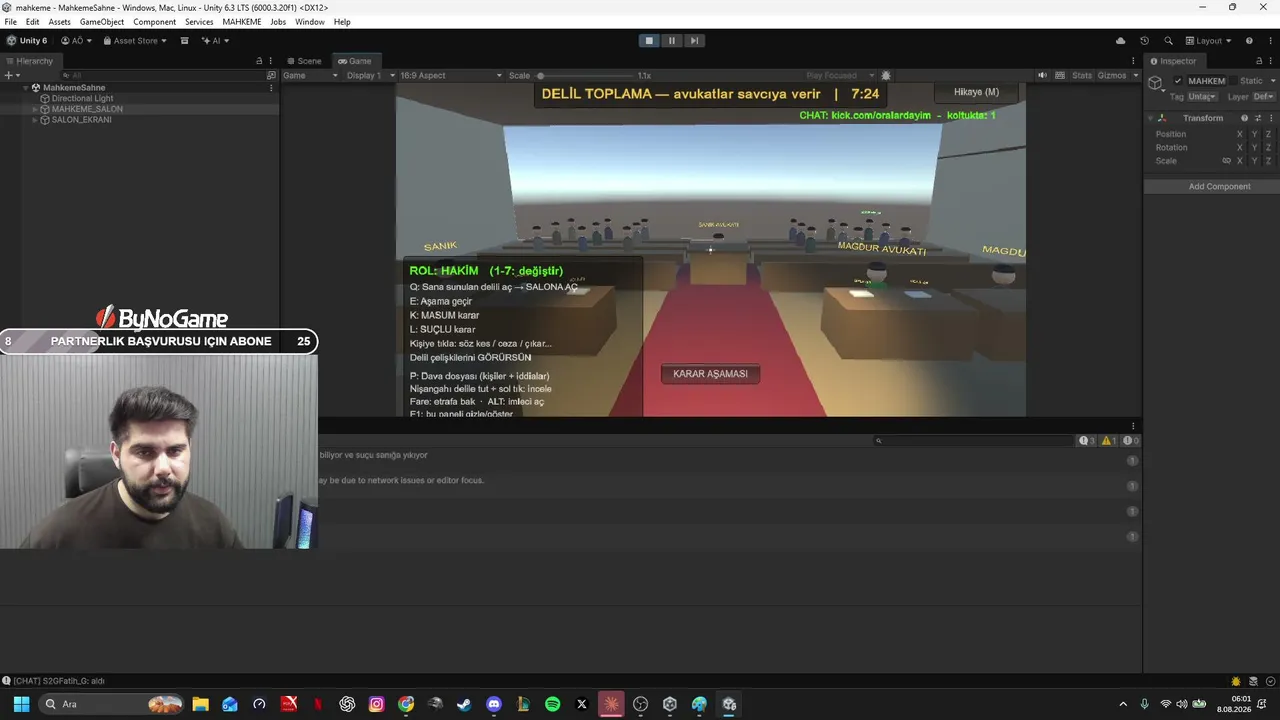Open the Transform component help icon
The height and width of the screenshot is (720, 1280).
(x=1244, y=118)
